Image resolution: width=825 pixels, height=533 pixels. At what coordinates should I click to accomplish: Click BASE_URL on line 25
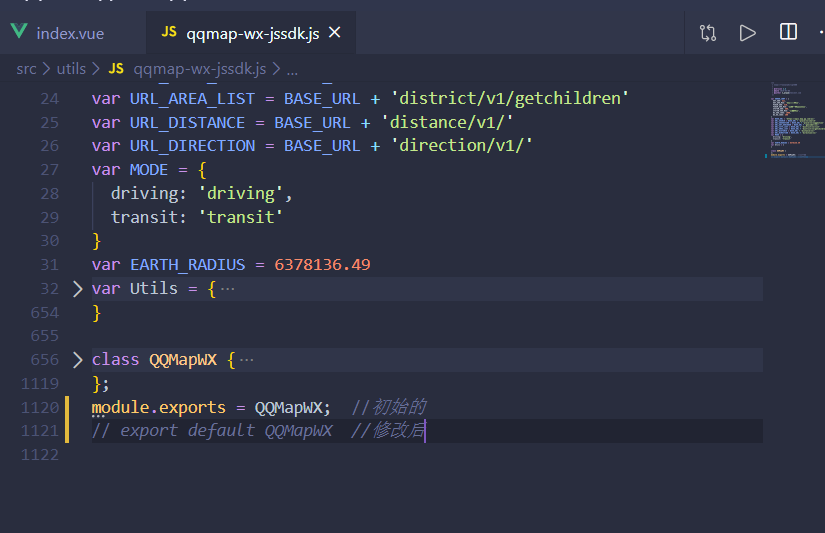[x=313, y=123]
